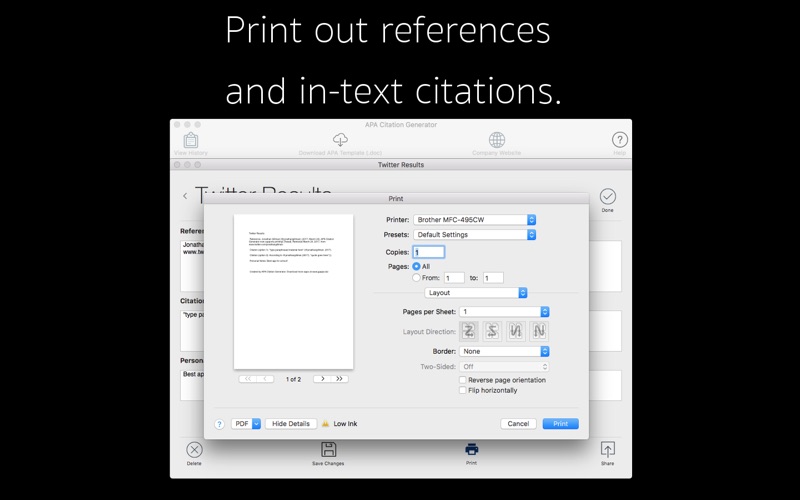Open Printer dropdown Brother MFC-495CW
Viewport: 800px width, 500px height.
[x=474, y=220]
